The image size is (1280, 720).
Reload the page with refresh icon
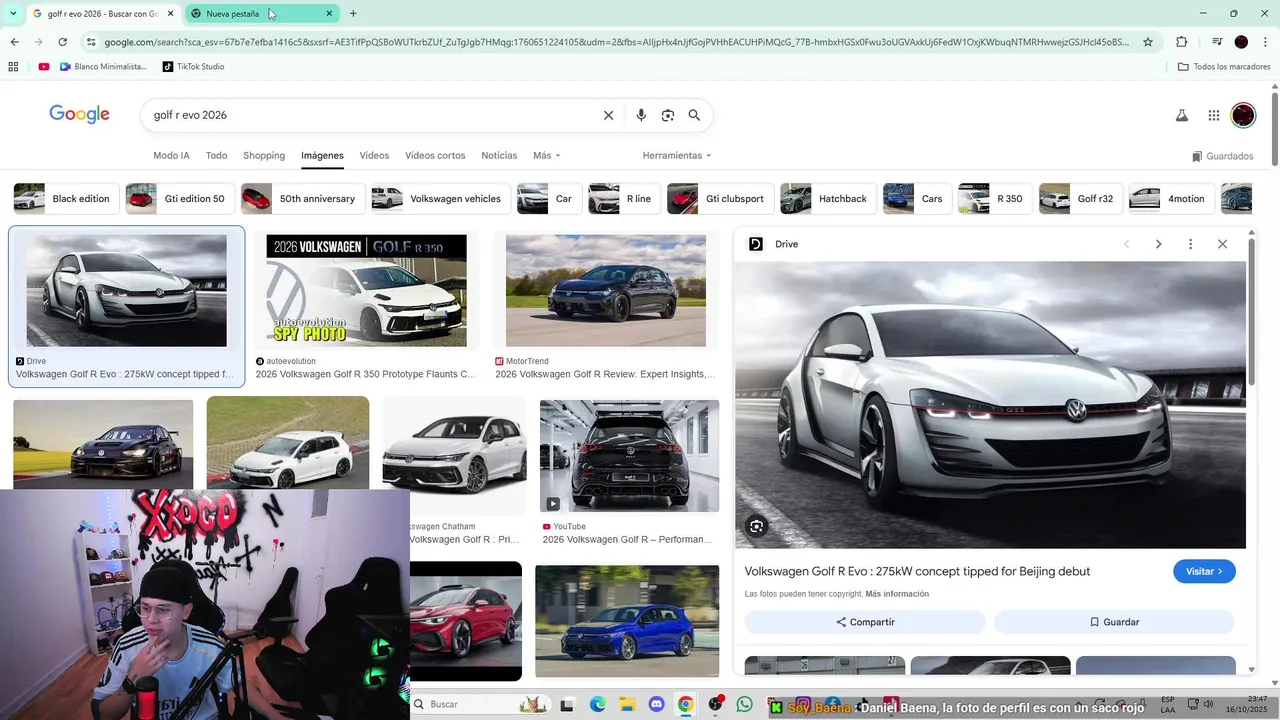[x=62, y=42]
